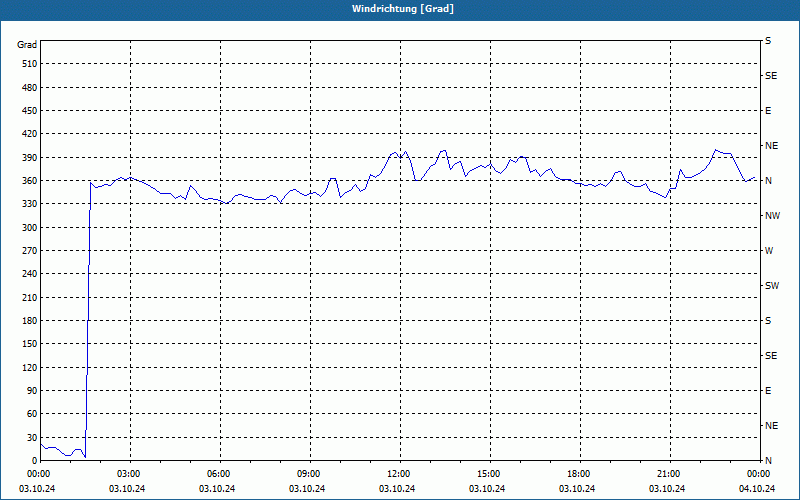Click the 360 y-axis value
Screen dimensions: 800x500
(30, 181)
